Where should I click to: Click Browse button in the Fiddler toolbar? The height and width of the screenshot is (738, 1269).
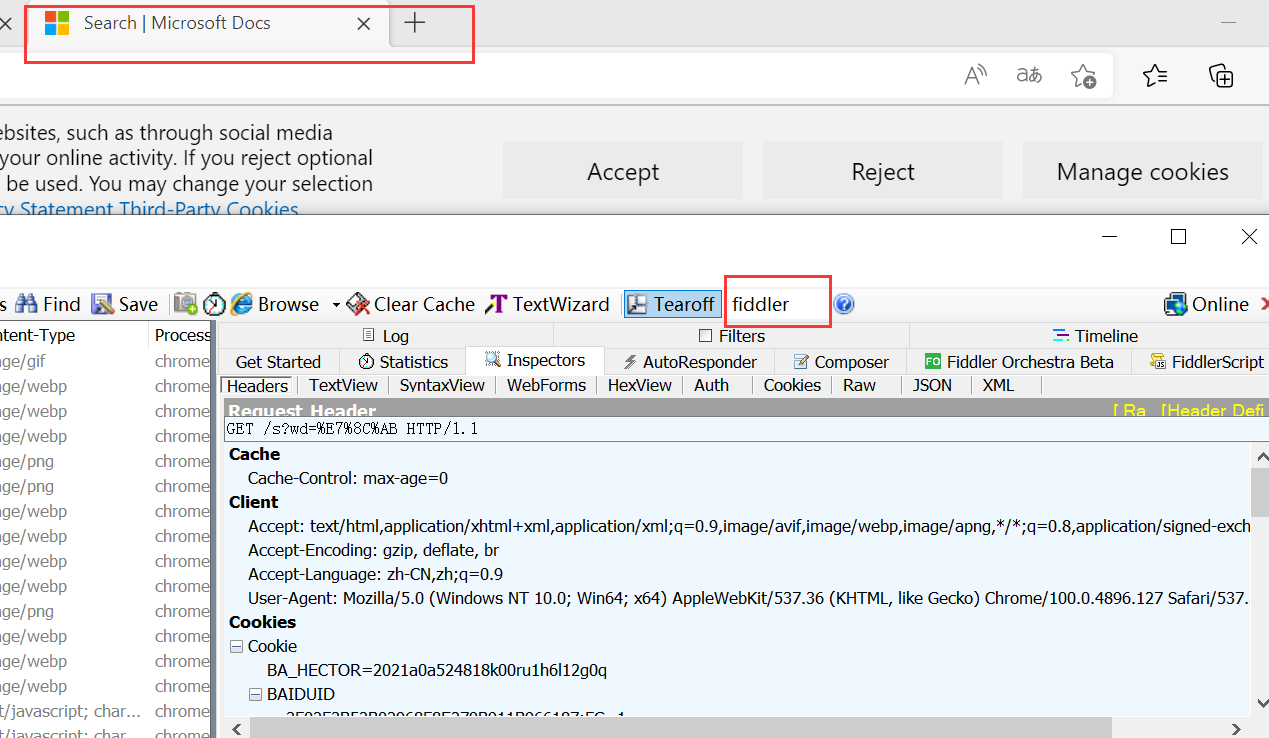click(x=275, y=304)
